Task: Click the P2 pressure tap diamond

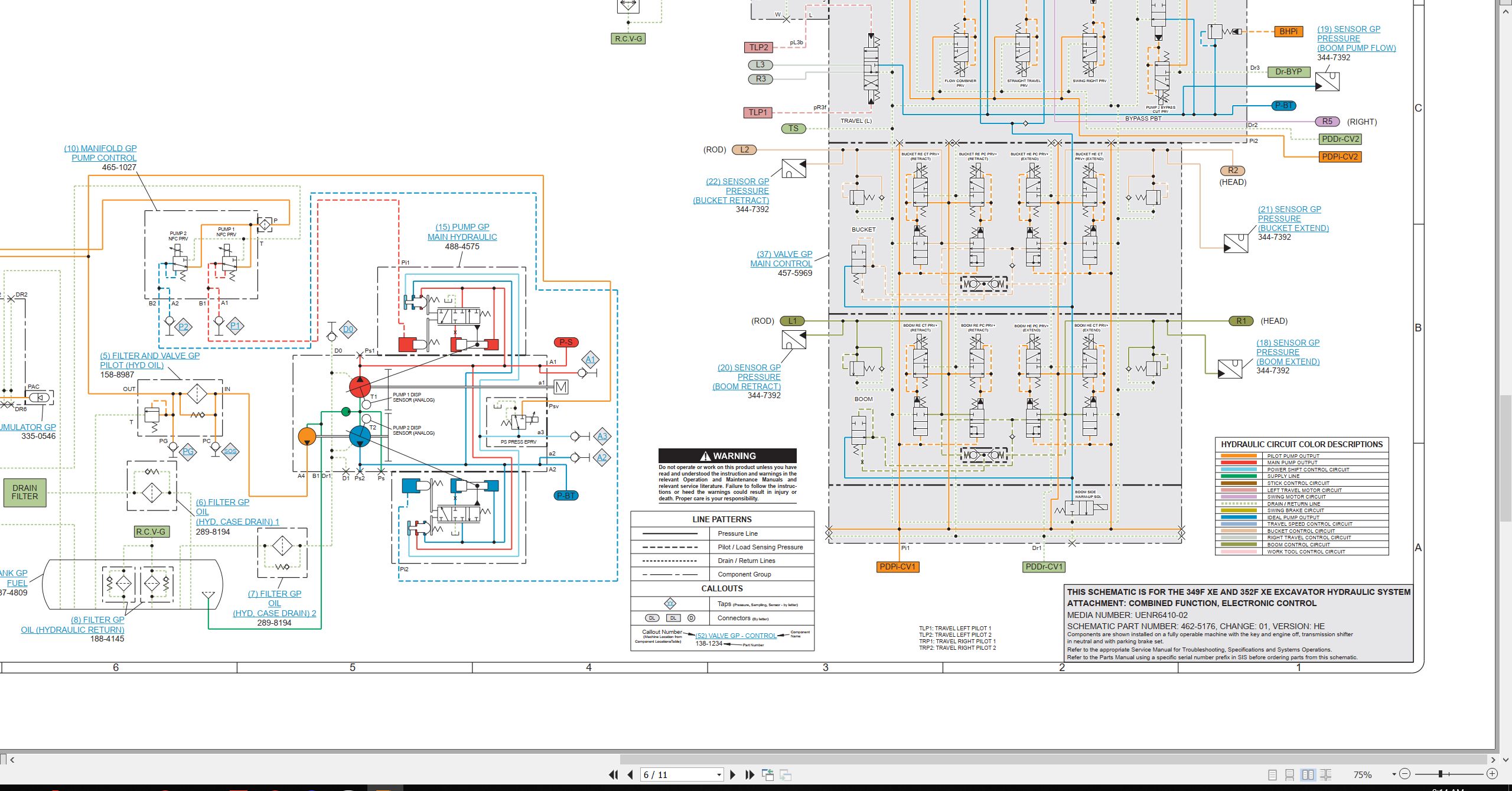Action: pyautogui.click(x=184, y=326)
